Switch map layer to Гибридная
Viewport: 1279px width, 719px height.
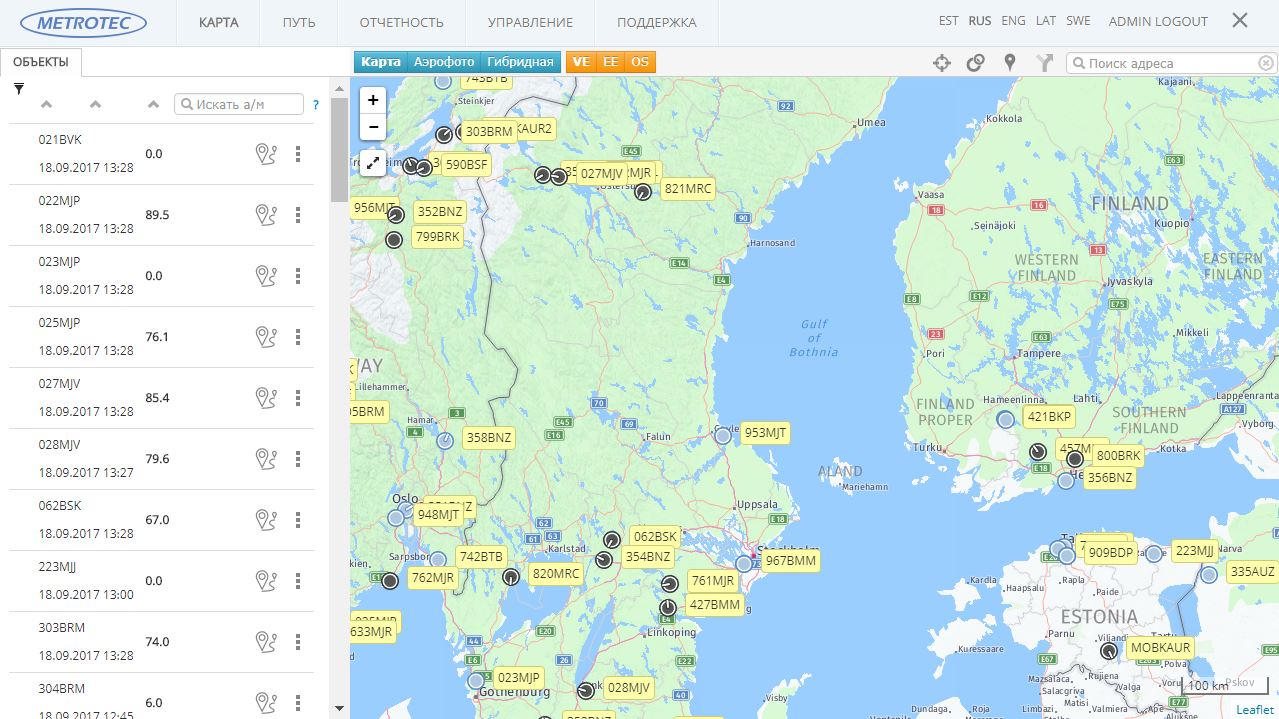pyautogui.click(x=520, y=62)
